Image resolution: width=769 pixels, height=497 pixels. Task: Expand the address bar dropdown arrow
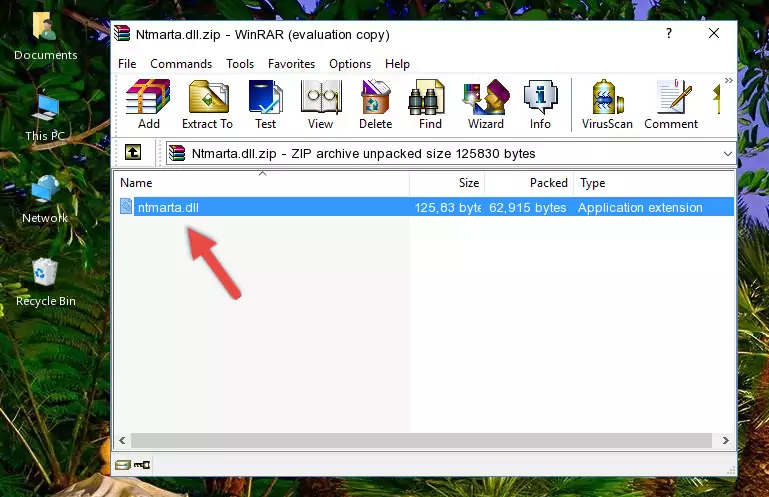click(x=728, y=154)
